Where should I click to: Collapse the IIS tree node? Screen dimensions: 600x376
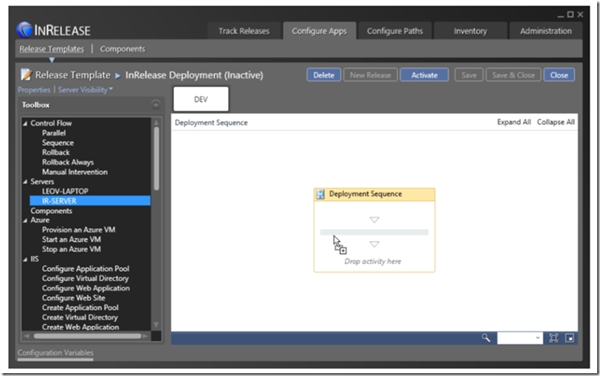[x=25, y=259]
